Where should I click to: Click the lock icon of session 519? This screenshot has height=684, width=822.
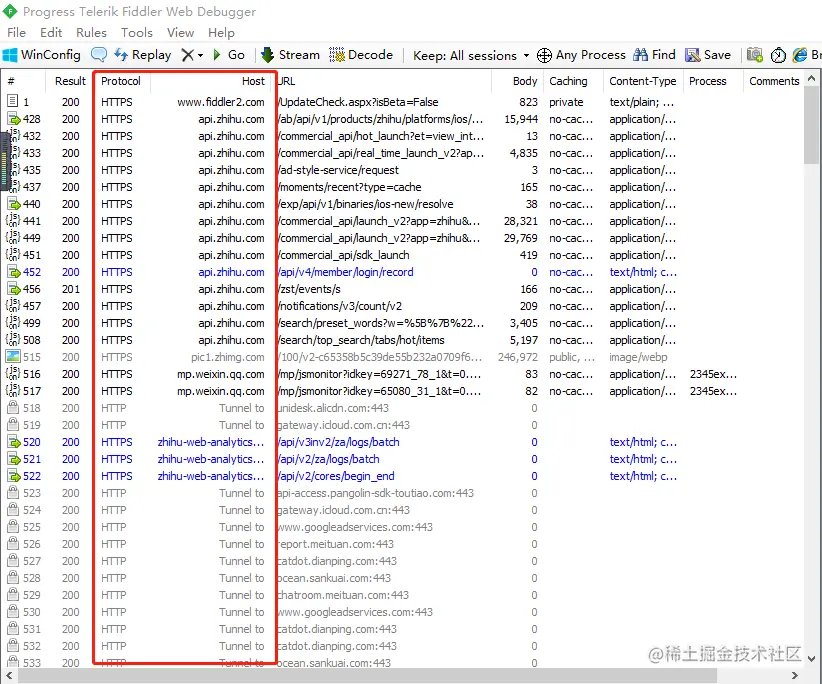pyautogui.click(x=13, y=425)
